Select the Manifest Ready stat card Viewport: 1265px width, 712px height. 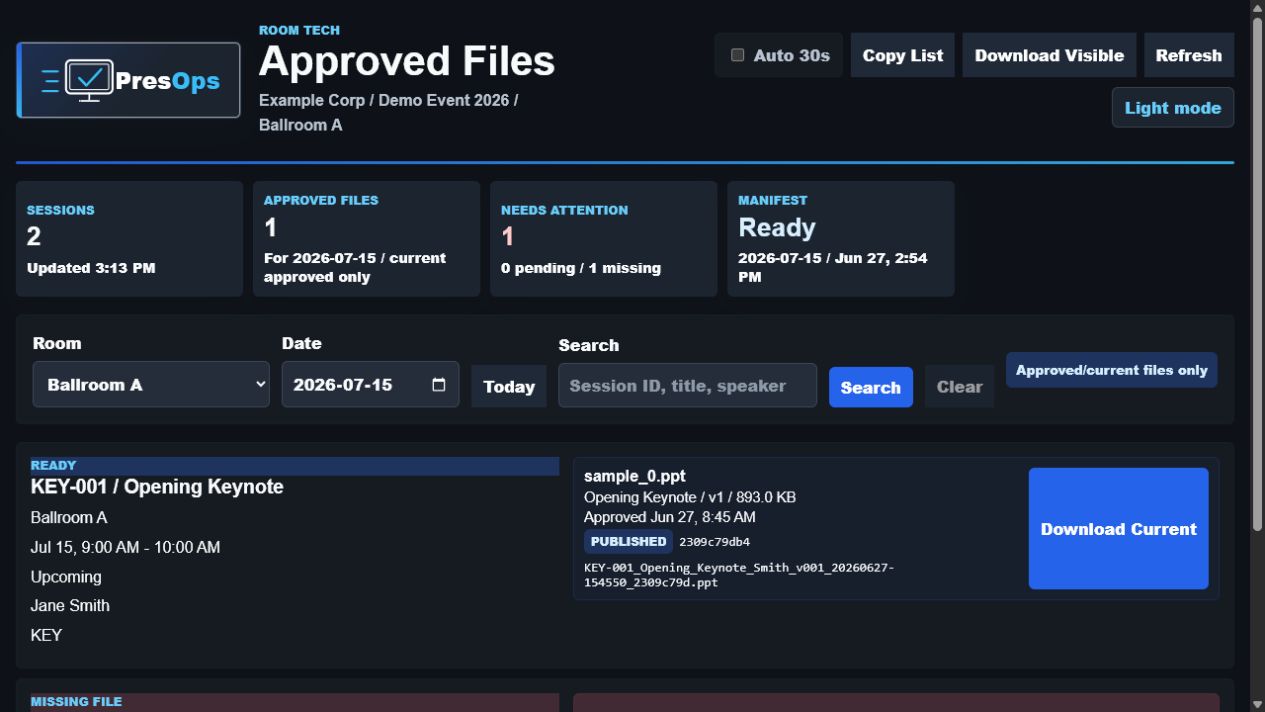click(841, 239)
